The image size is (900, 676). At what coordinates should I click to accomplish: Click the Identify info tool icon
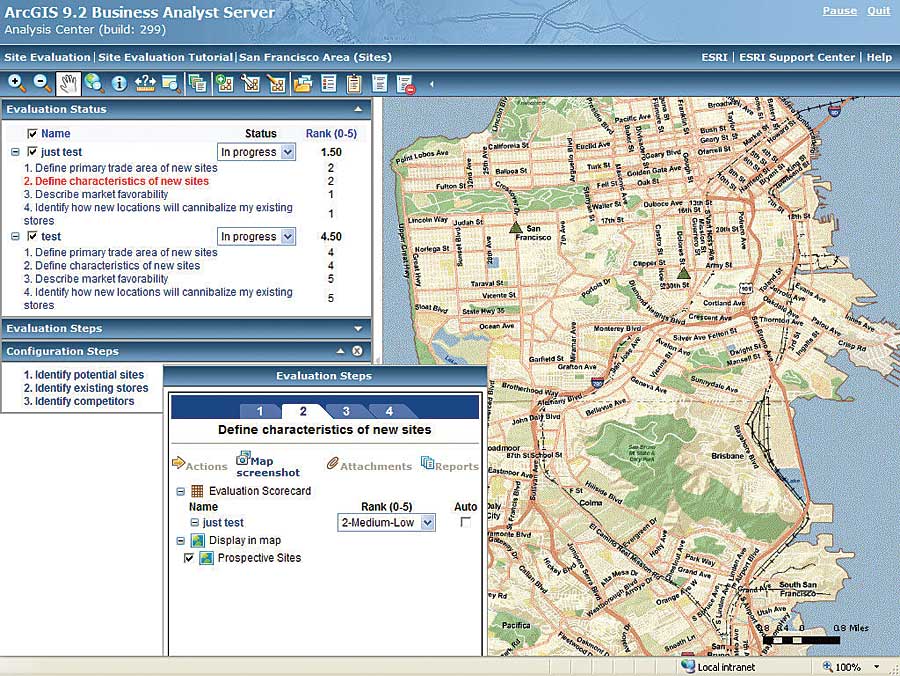[x=119, y=83]
